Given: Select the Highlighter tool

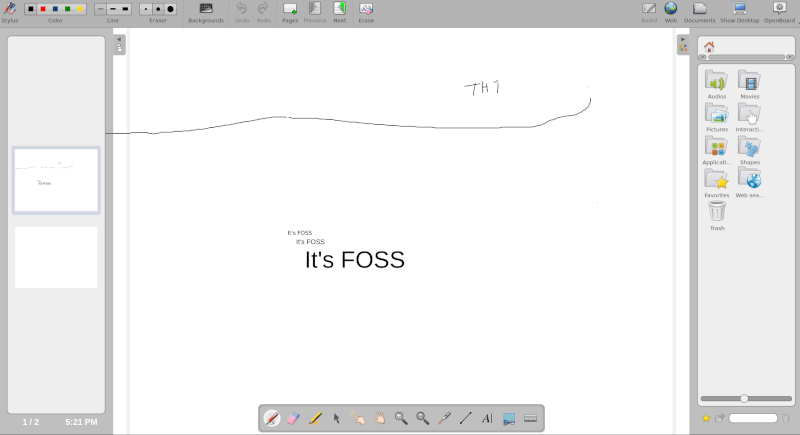Looking at the screenshot, I should click(x=315, y=418).
